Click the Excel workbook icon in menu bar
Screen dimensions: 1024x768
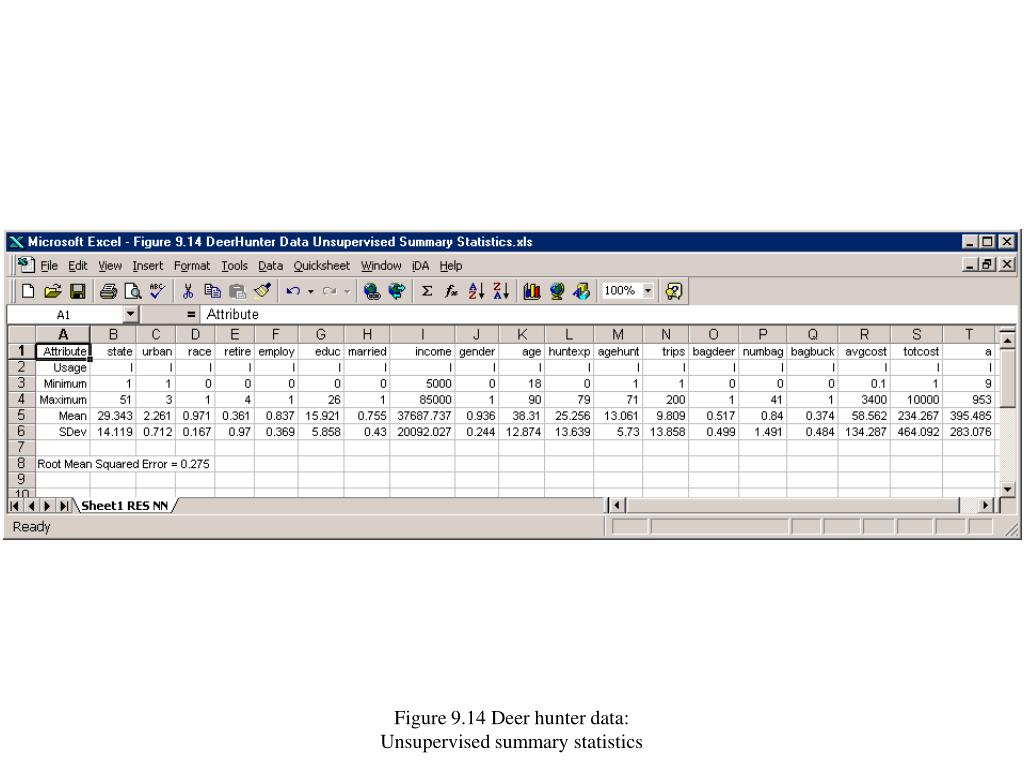(25, 265)
